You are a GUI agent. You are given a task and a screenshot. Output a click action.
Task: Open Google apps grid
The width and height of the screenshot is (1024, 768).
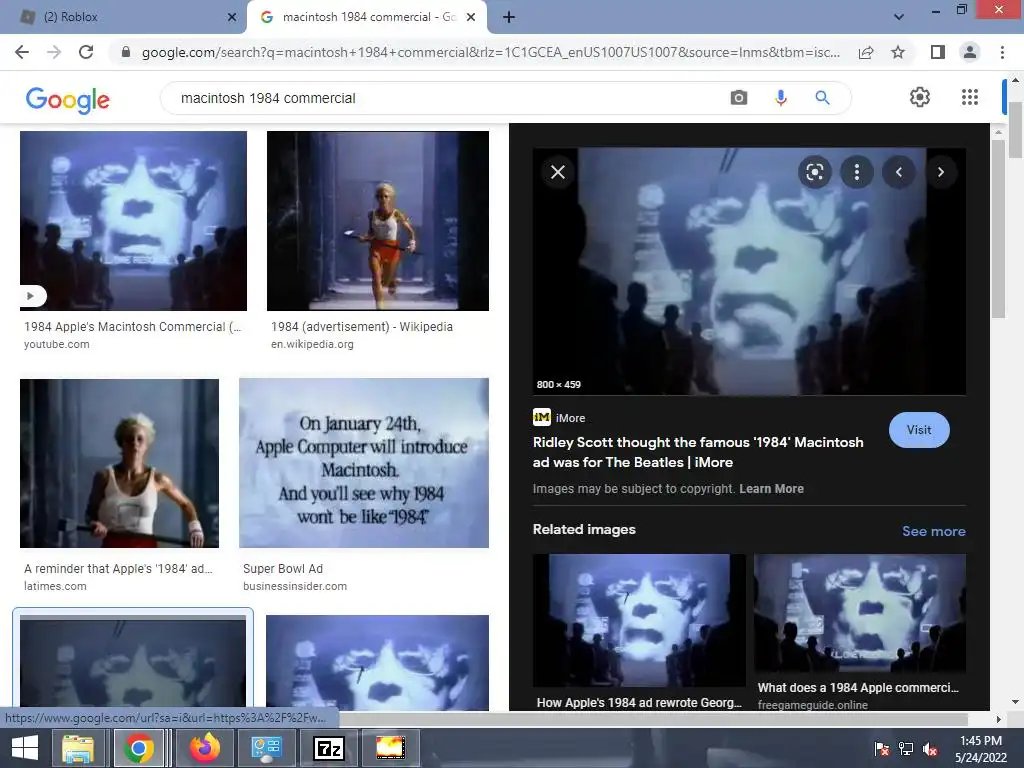pyautogui.click(x=970, y=97)
